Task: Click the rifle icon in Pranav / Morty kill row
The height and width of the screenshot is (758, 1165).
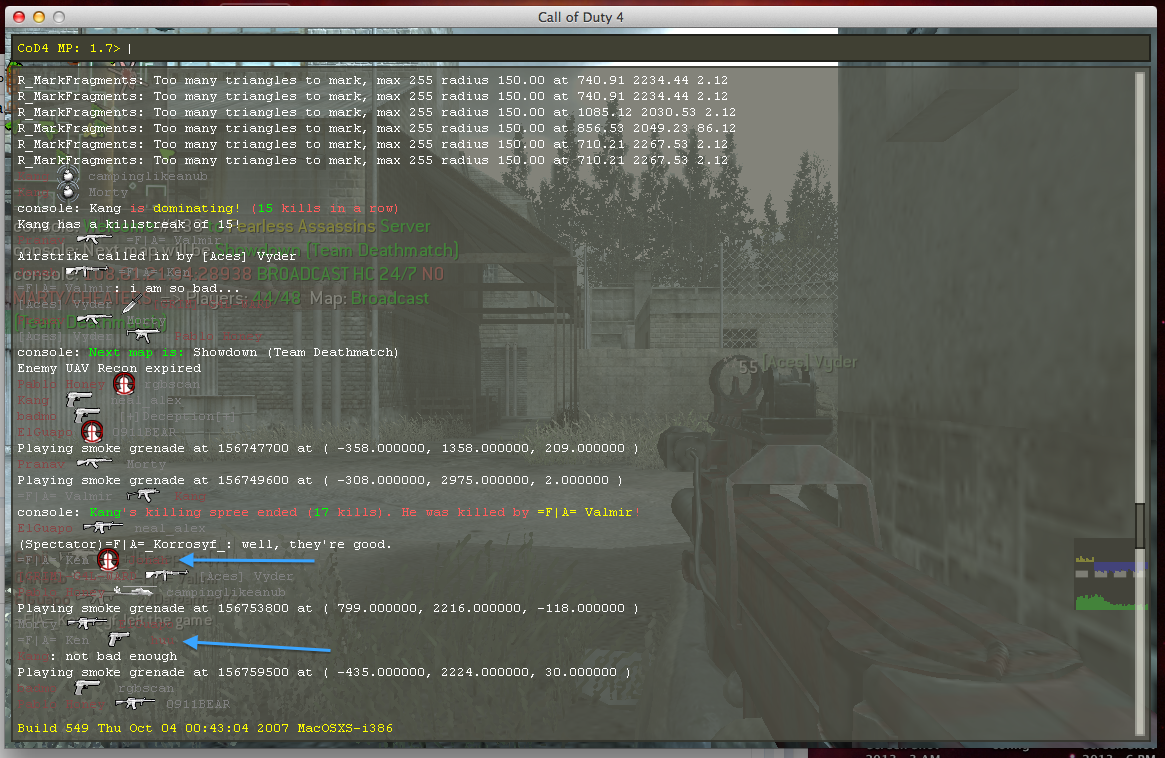Action: click(x=94, y=463)
